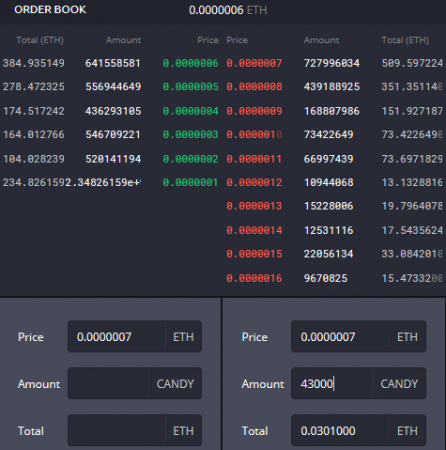Select ask price 0.0000014

254,230
